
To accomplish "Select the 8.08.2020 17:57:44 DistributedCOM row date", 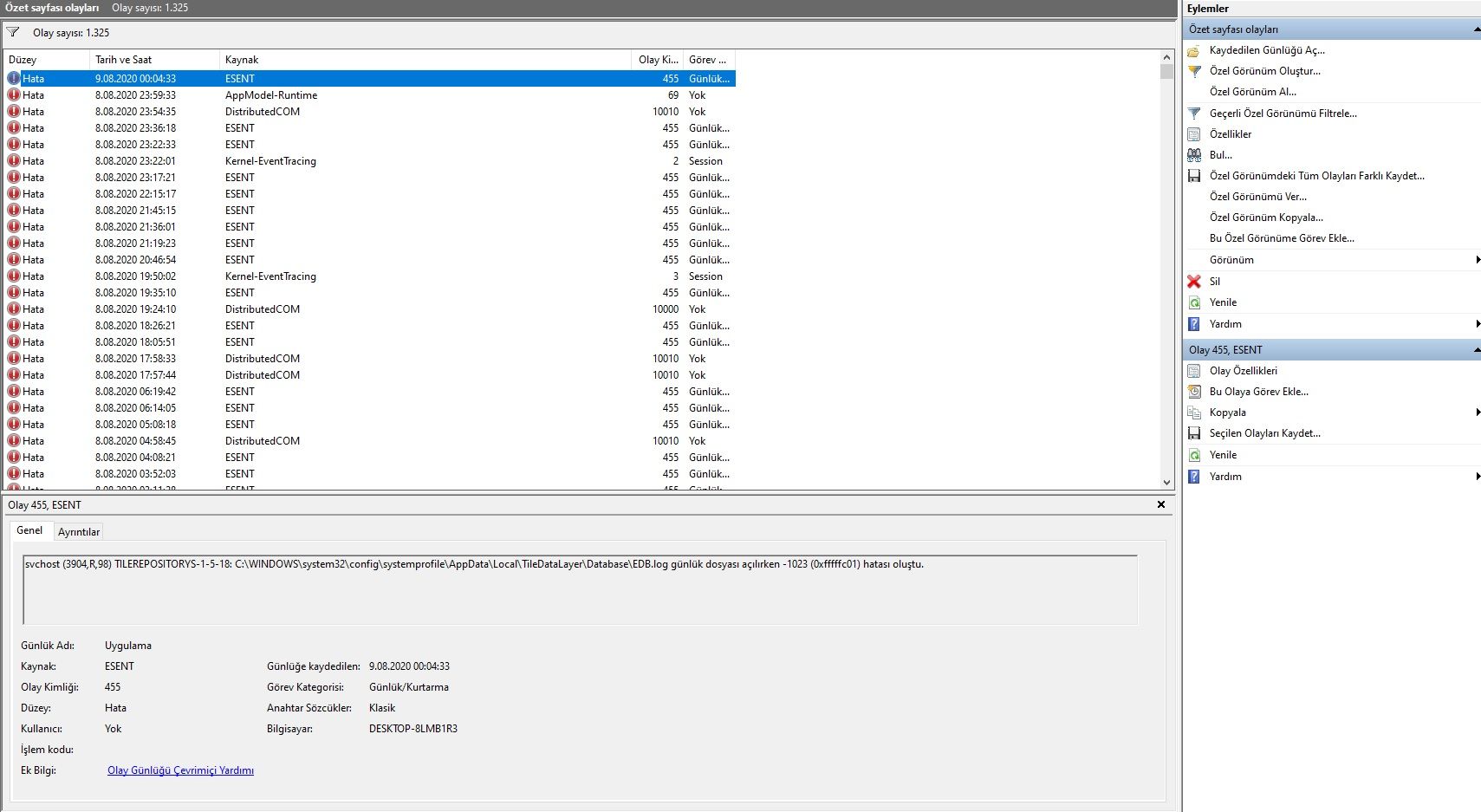I will 135,375.
